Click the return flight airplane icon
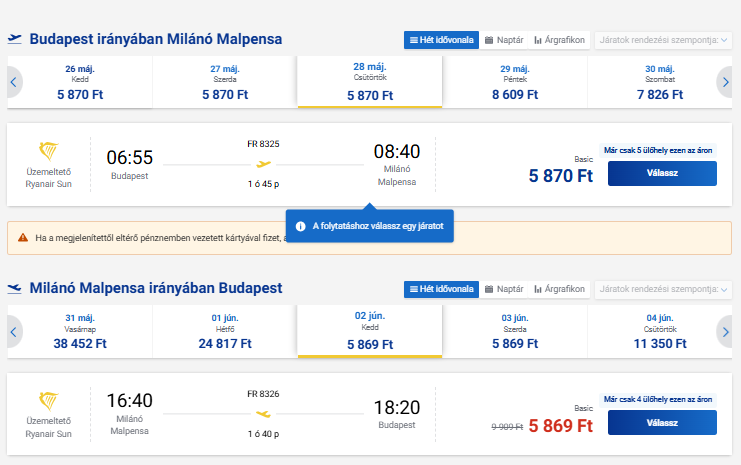Image resolution: width=741 pixels, height=465 pixels. point(264,413)
